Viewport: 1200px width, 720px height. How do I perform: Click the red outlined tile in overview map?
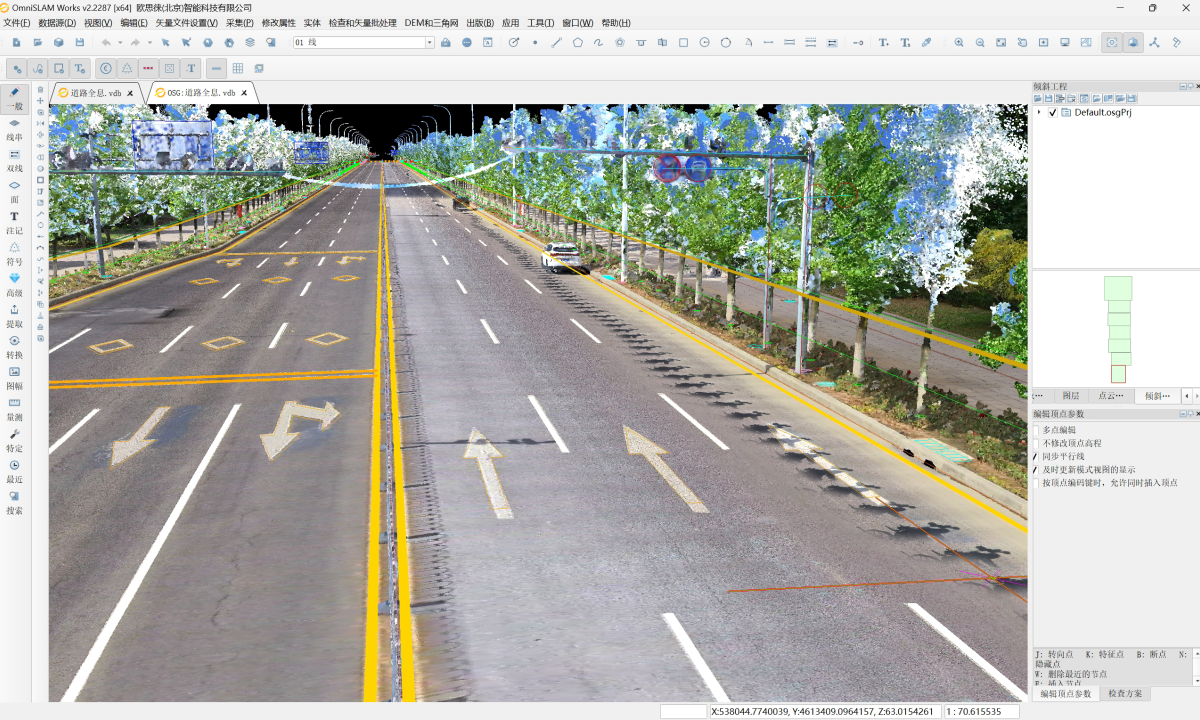coord(1118,374)
